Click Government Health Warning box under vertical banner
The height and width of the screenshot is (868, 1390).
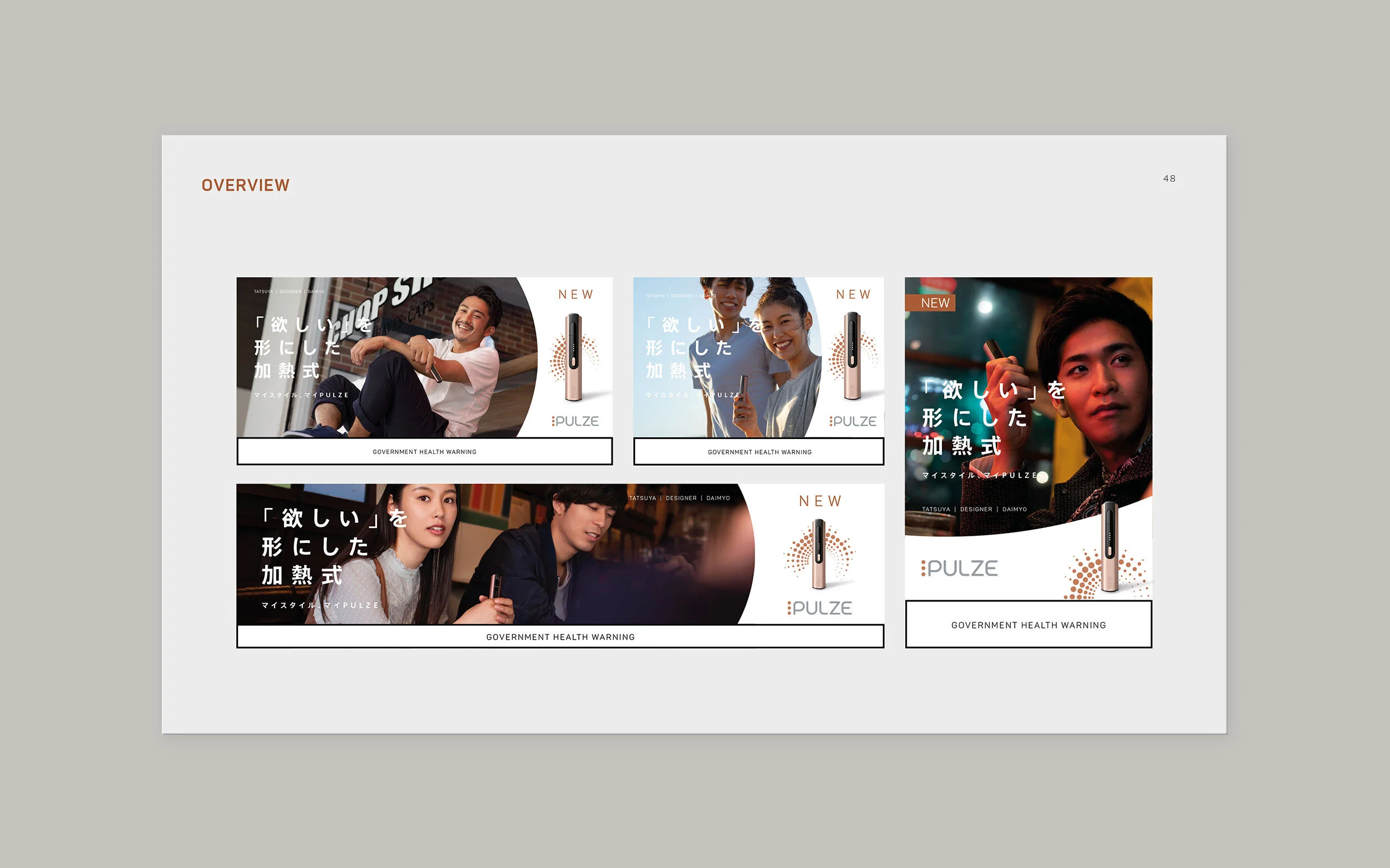[1028, 625]
